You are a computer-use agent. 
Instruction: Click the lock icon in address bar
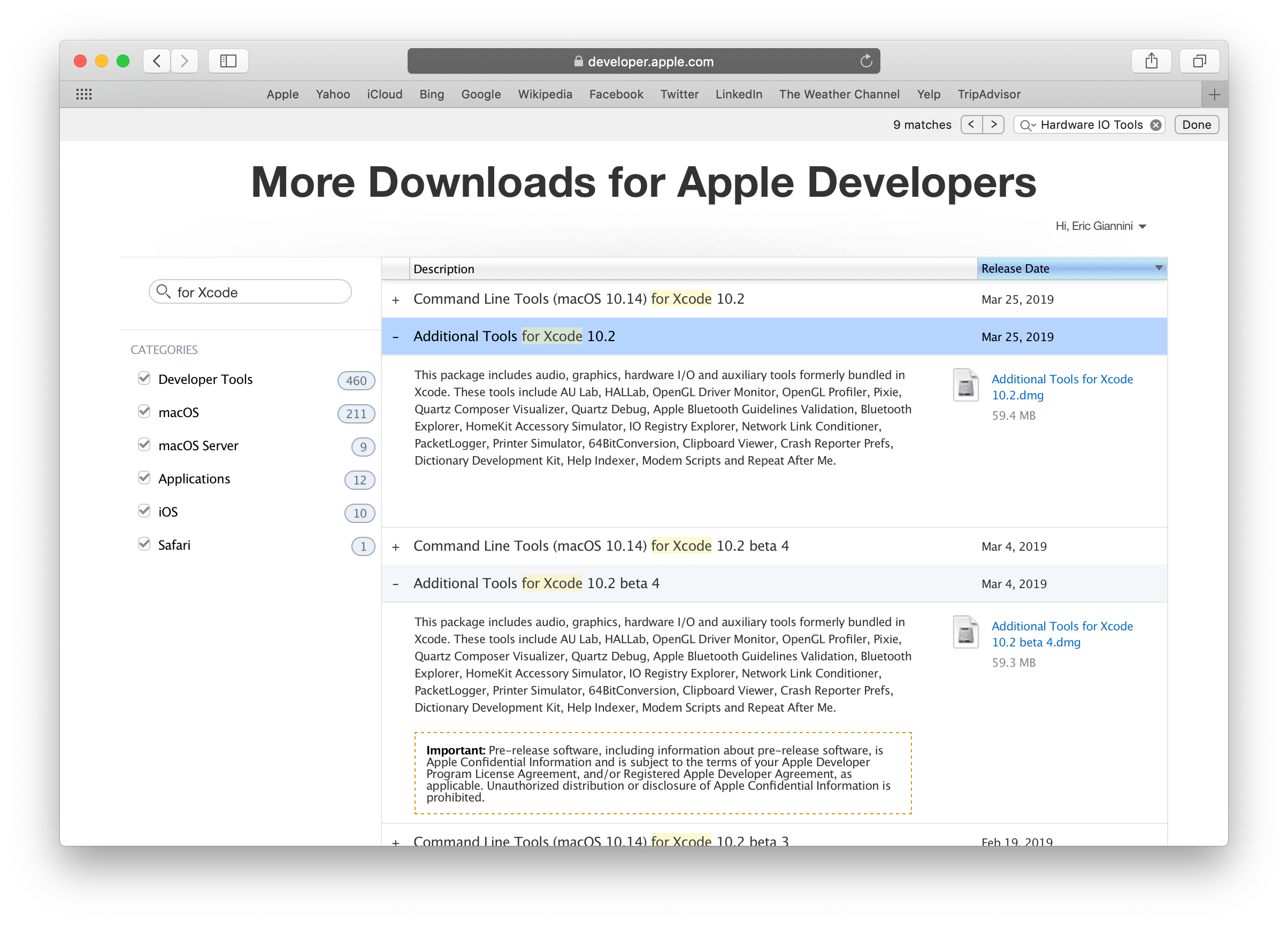pos(578,61)
